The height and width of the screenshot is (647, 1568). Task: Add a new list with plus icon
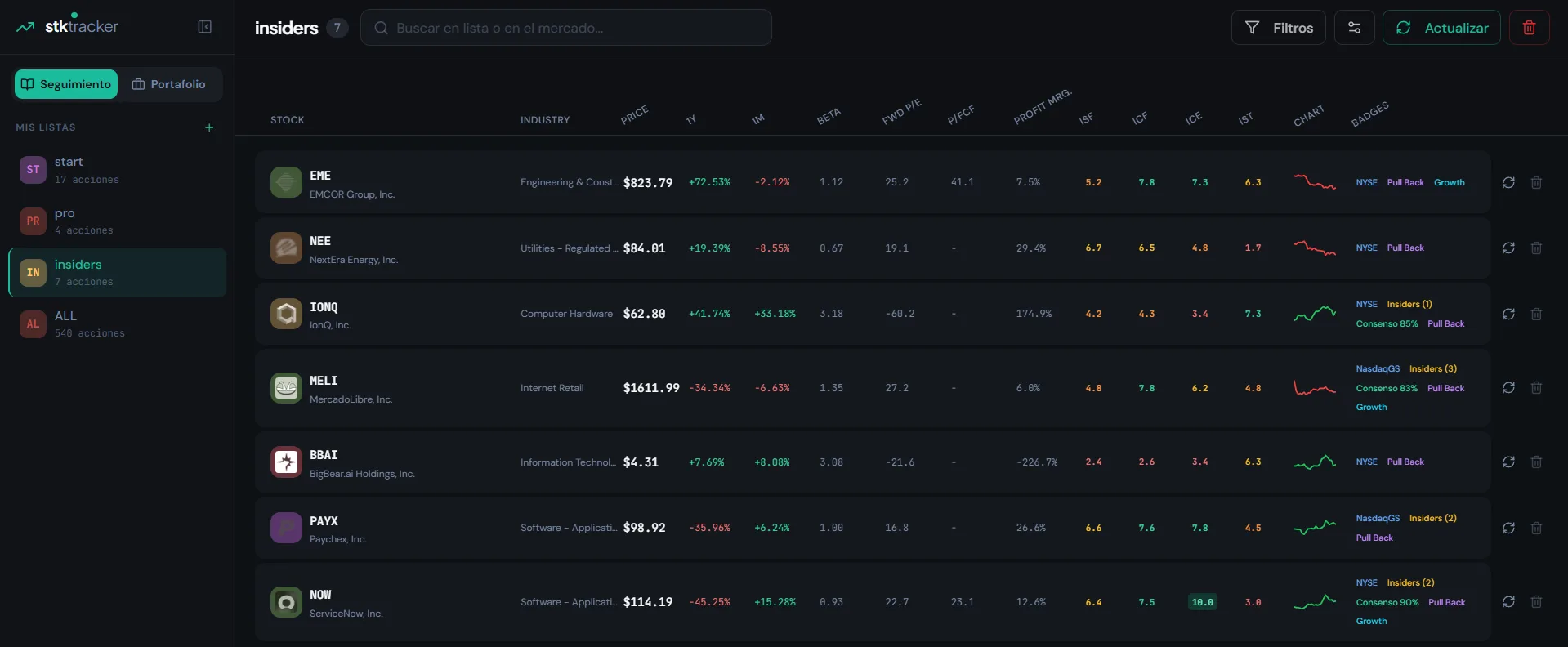pos(209,127)
